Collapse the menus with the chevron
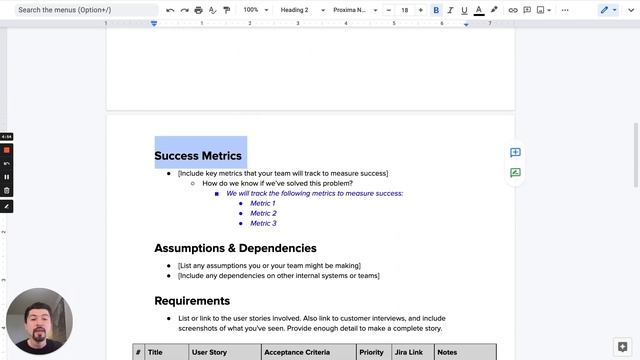Viewport: 640px width, 360px height. (x=631, y=10)
